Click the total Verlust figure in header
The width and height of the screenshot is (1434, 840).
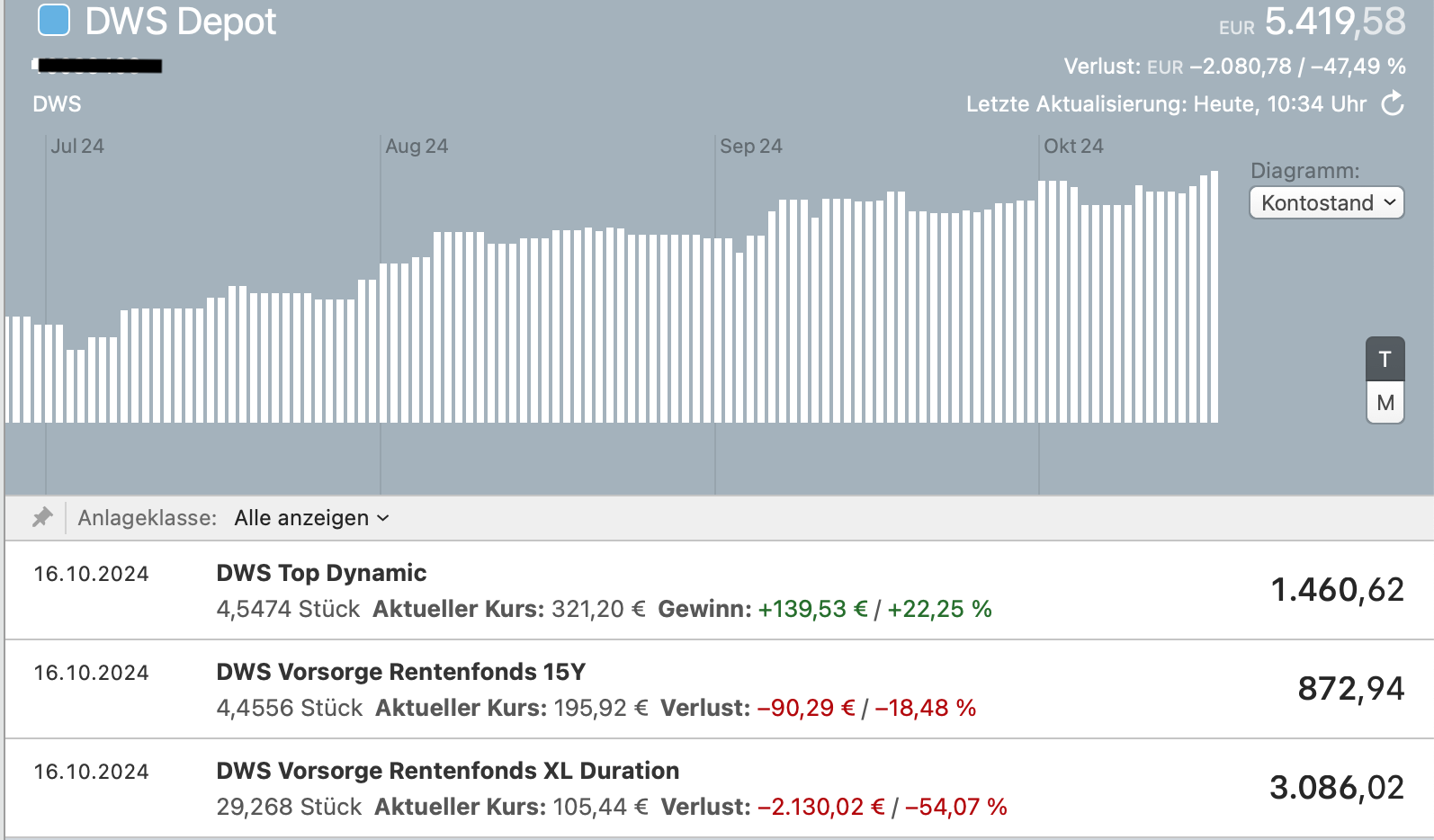[1296, 67]
